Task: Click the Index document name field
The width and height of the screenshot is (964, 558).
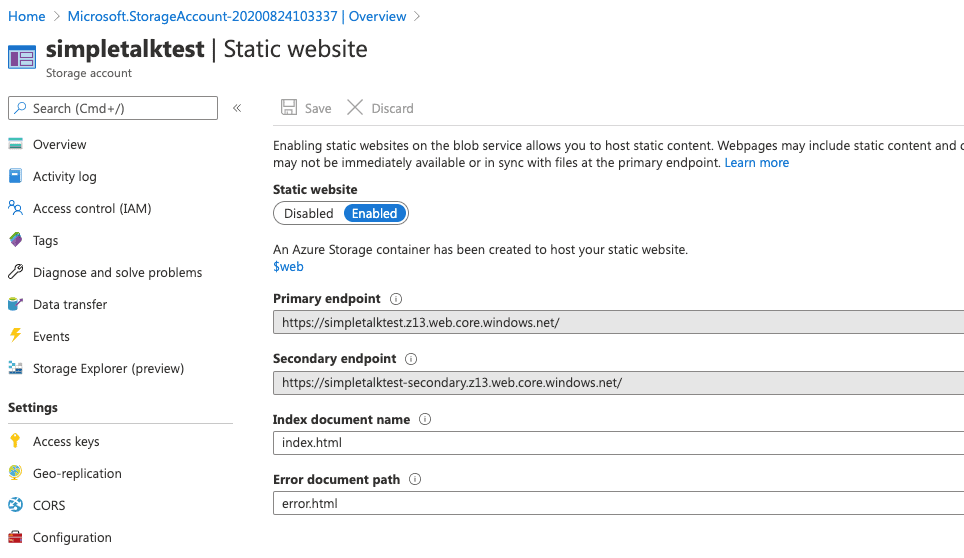Action: pyautogui.click(x=618, y=442)
